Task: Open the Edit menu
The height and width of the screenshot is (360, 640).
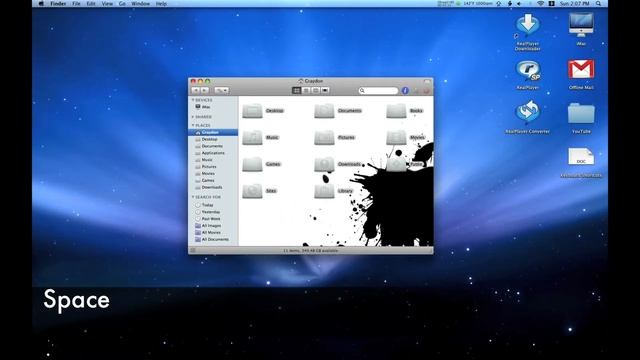Action: pos(91,4)
